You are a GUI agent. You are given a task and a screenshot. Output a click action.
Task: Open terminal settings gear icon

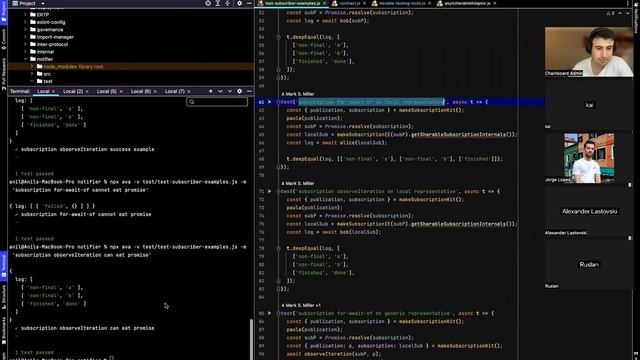click(x=240, y=91)
